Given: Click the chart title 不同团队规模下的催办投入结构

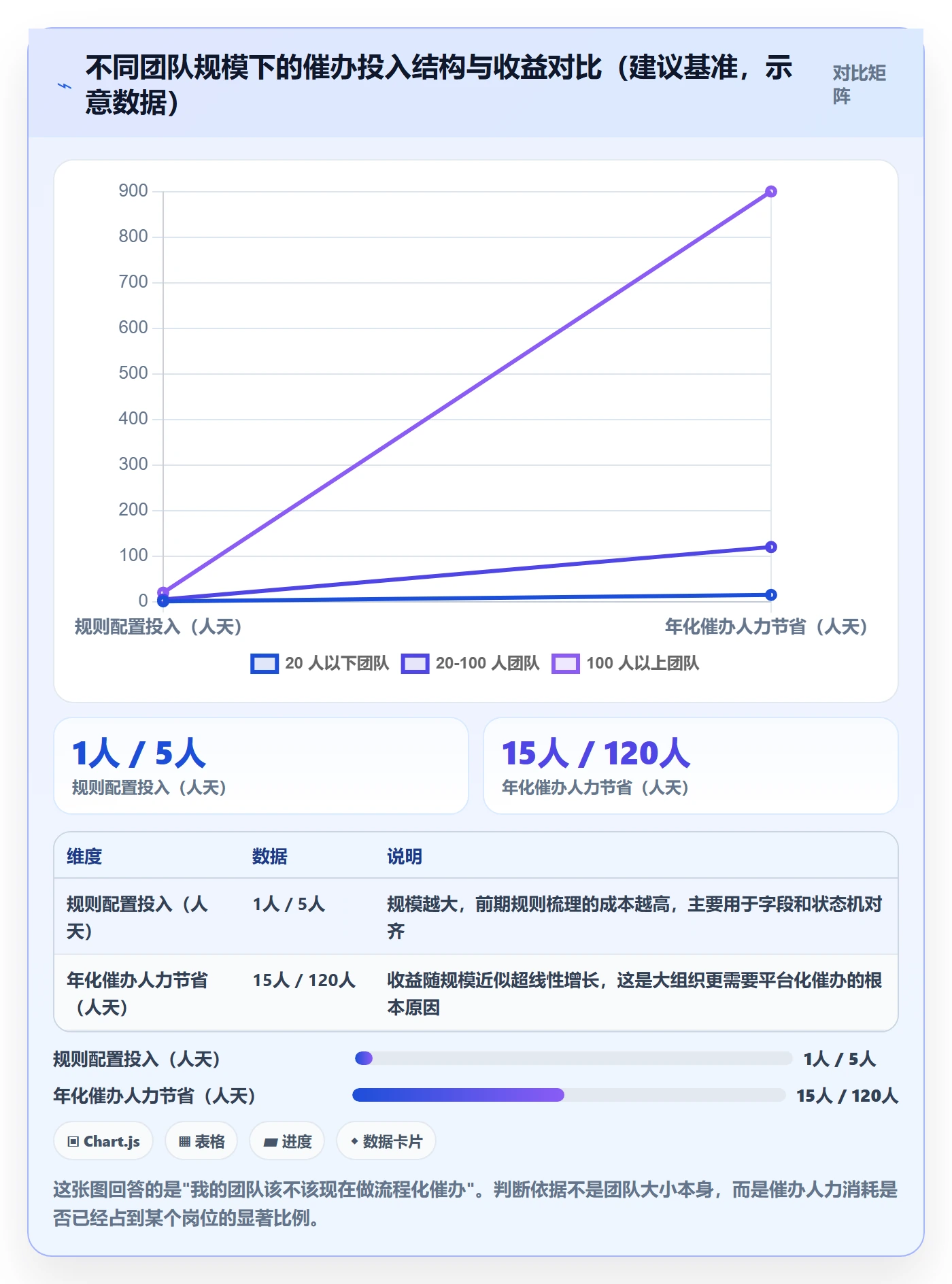Looking at the screenshot, I should click(439, 85).
